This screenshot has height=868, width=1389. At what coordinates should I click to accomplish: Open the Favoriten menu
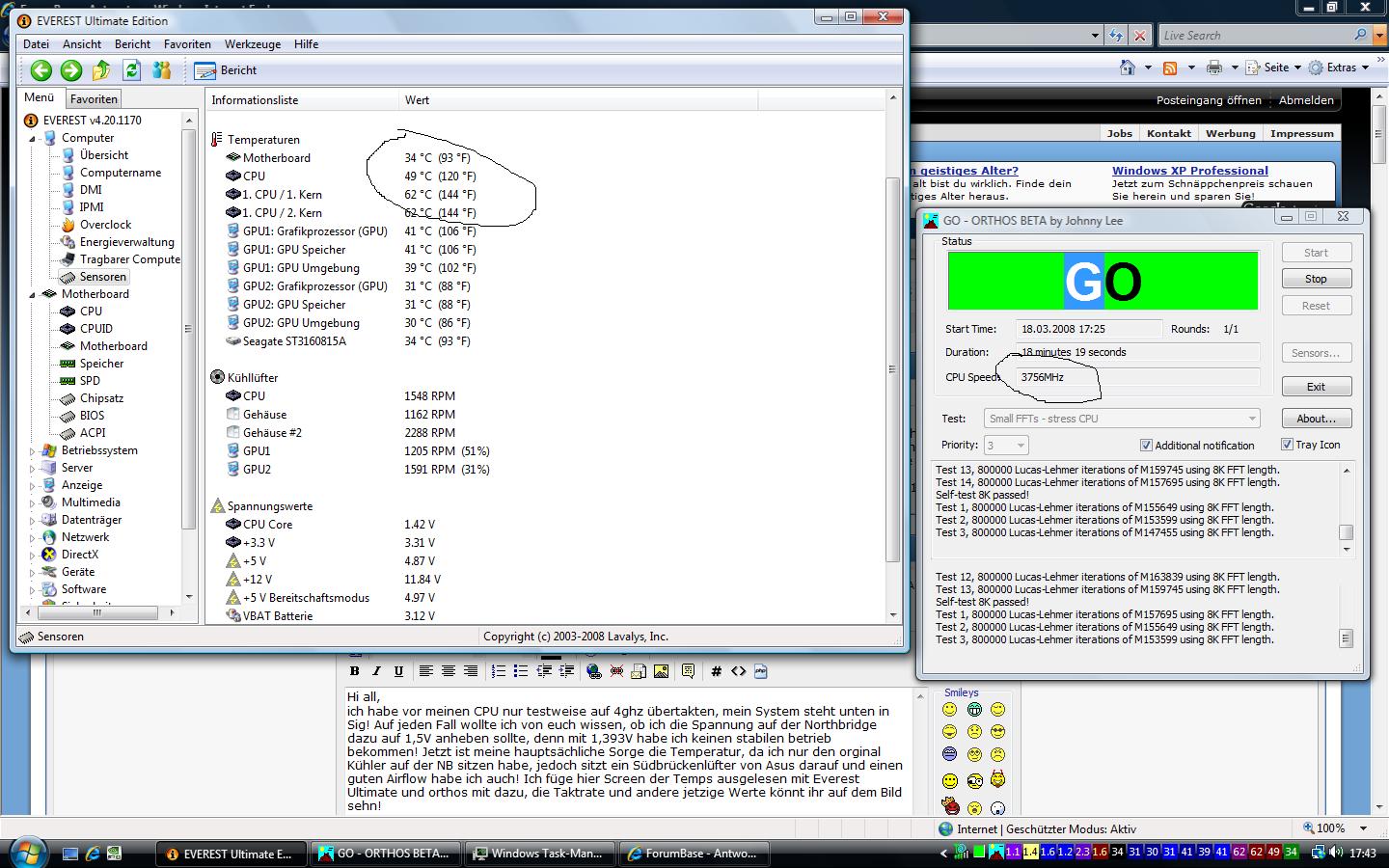(x=187, y=44)
